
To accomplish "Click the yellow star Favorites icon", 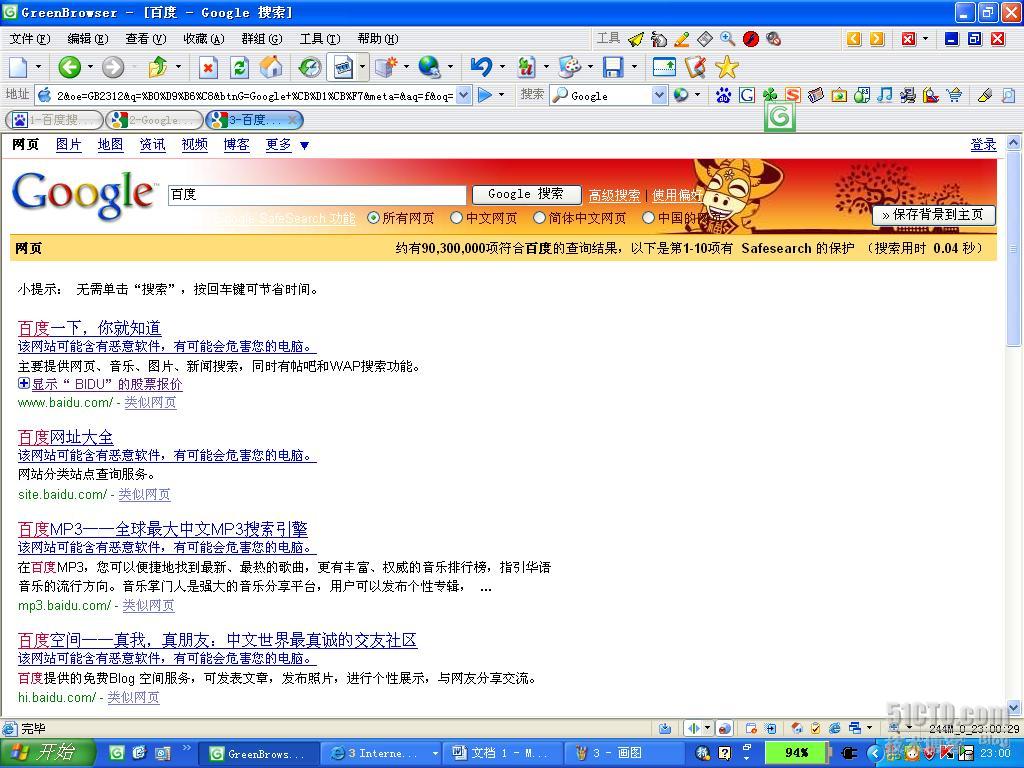I will pyautogui.click(x=726, y=67).
